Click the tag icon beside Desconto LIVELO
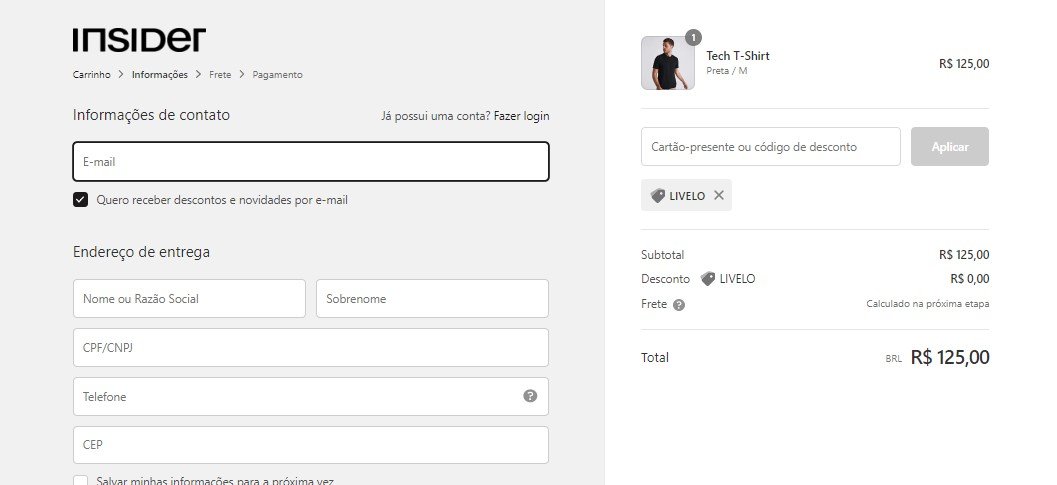 (x=707, y=279)
